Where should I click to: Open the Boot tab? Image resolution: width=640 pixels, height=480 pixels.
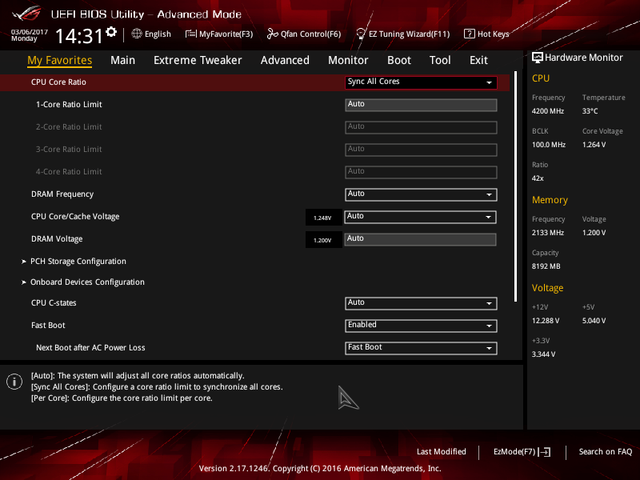[x=399, y=60]
